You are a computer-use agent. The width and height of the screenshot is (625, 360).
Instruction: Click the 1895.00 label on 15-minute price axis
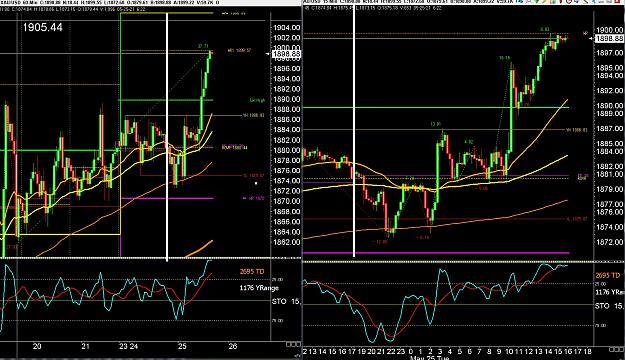(609, 68)
